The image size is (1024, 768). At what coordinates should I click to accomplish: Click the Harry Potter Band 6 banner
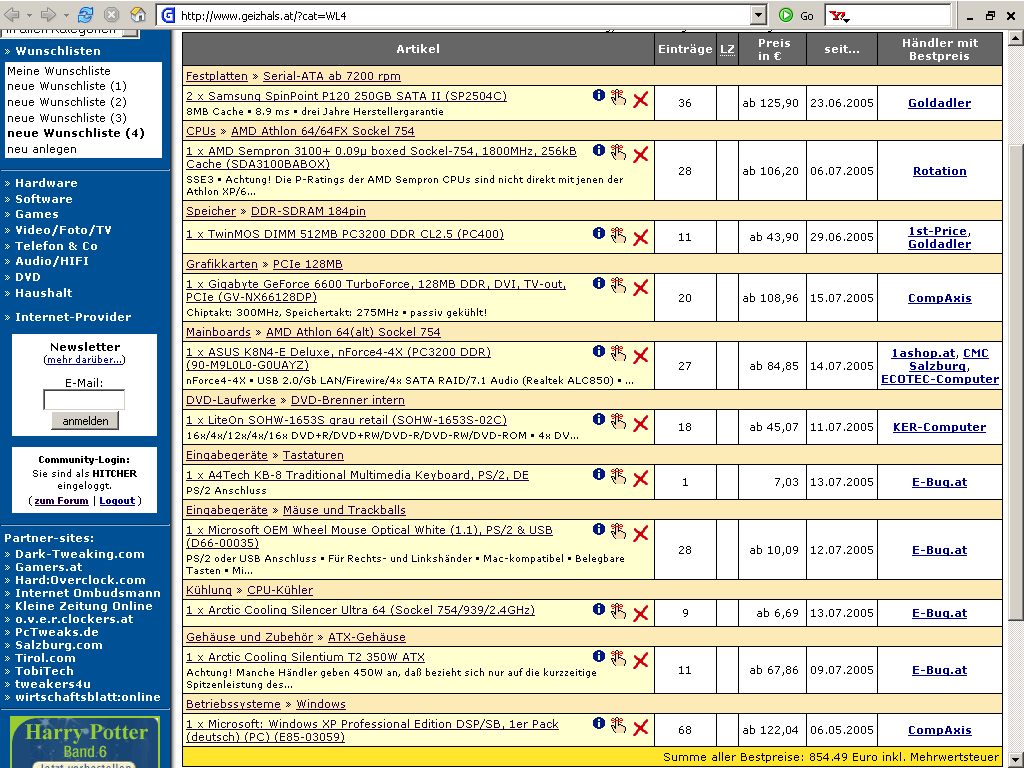pos(85,742)
